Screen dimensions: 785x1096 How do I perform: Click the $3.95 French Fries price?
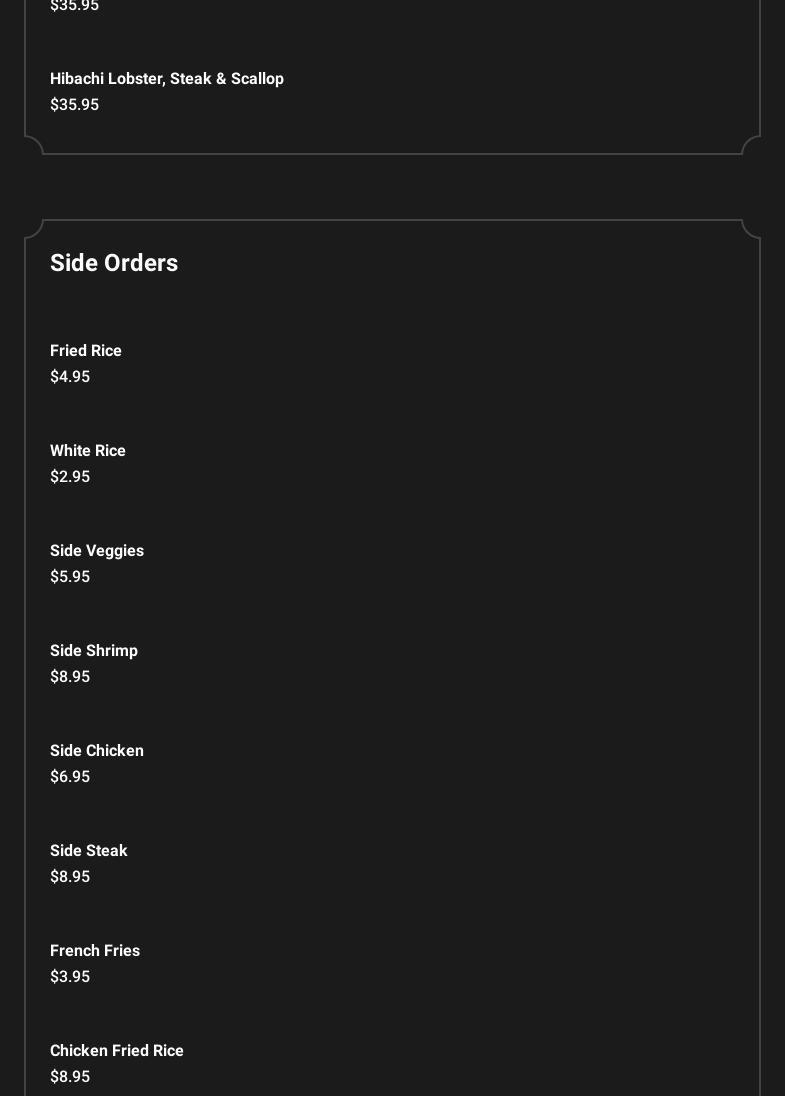pos(70,976)
